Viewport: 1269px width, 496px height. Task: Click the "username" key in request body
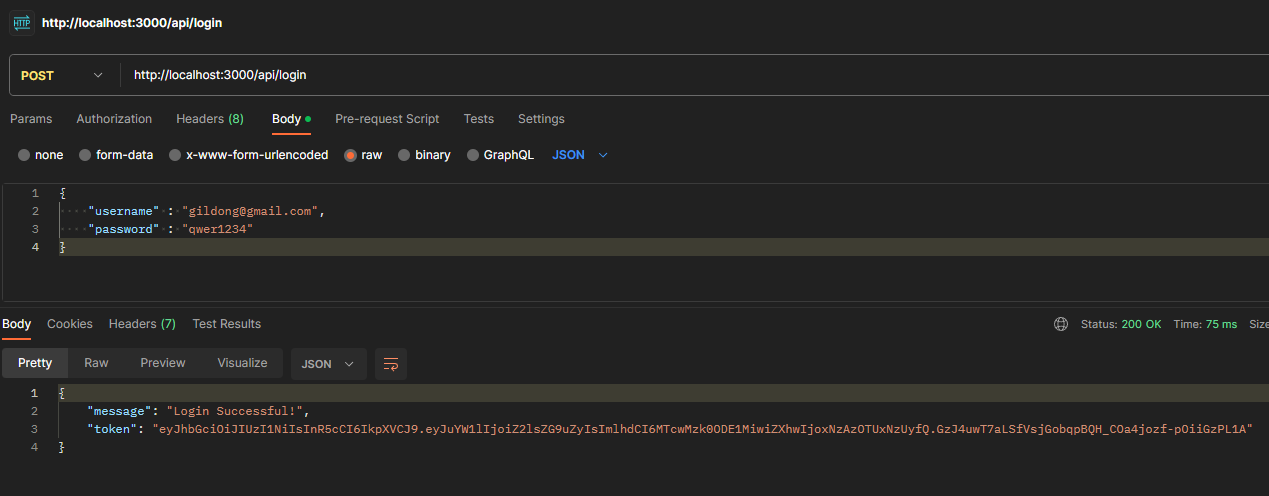point(124,211)
